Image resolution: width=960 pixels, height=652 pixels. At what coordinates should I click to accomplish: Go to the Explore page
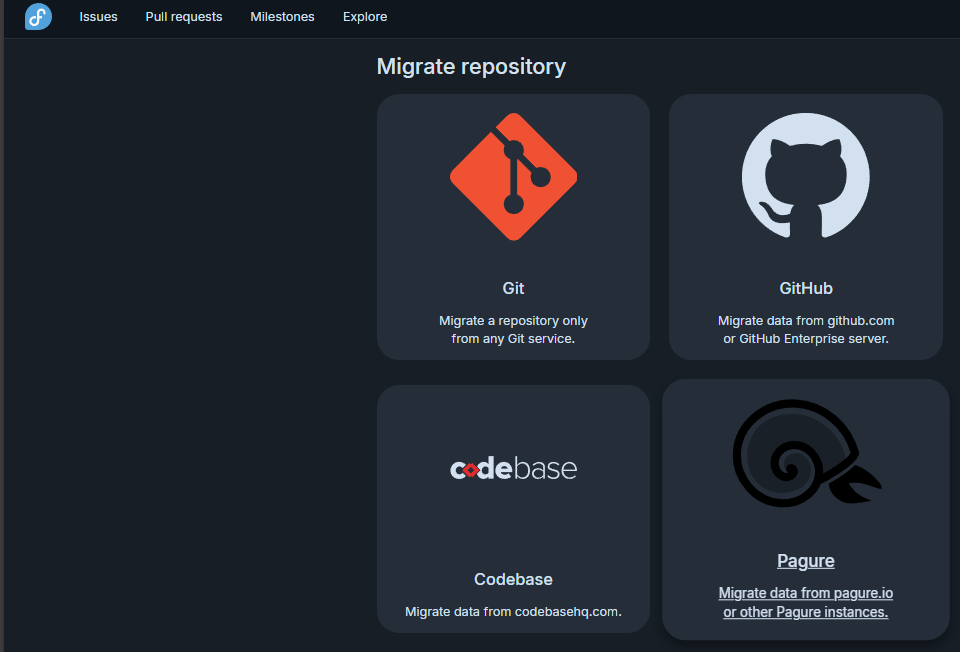pos(364,17)
